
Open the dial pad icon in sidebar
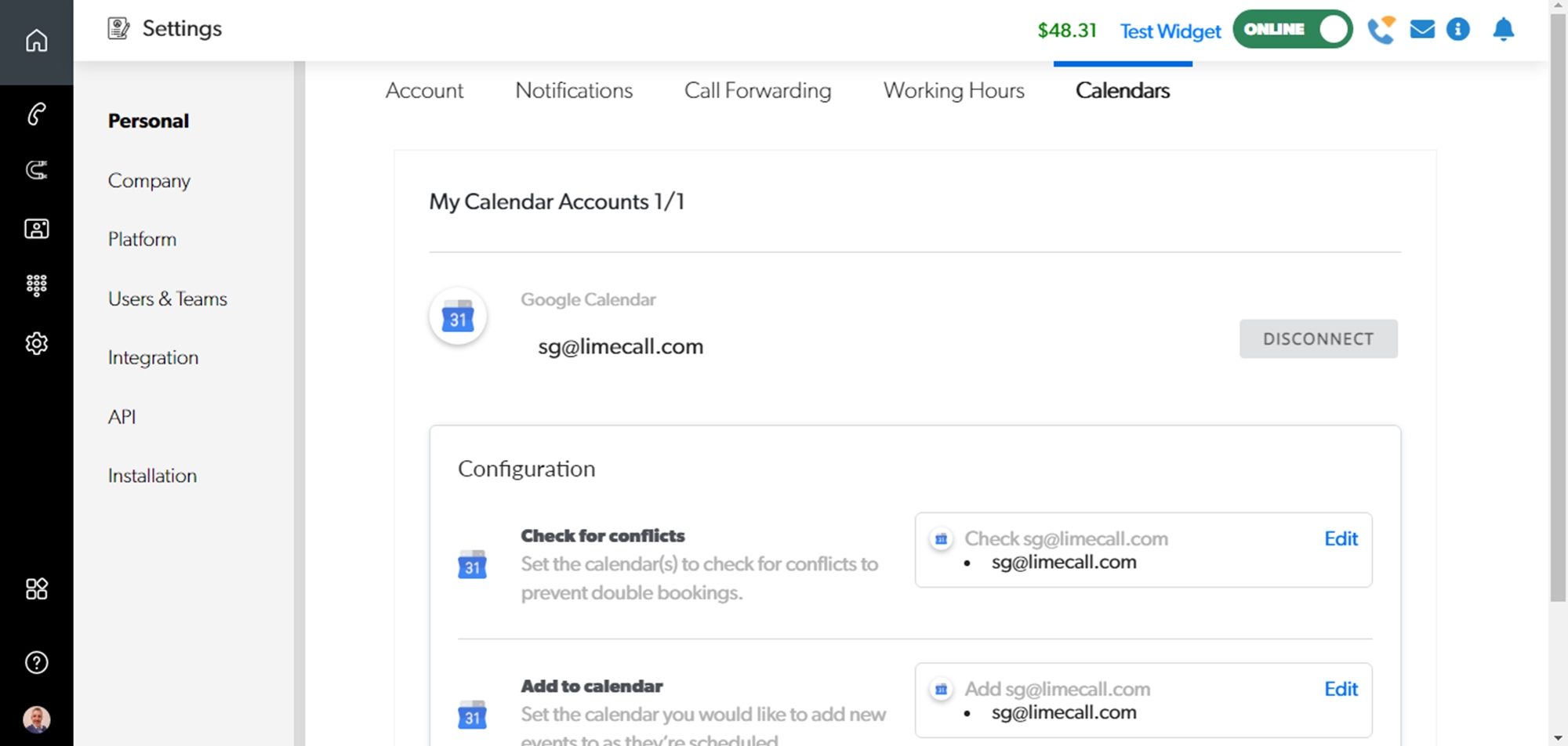36,284
